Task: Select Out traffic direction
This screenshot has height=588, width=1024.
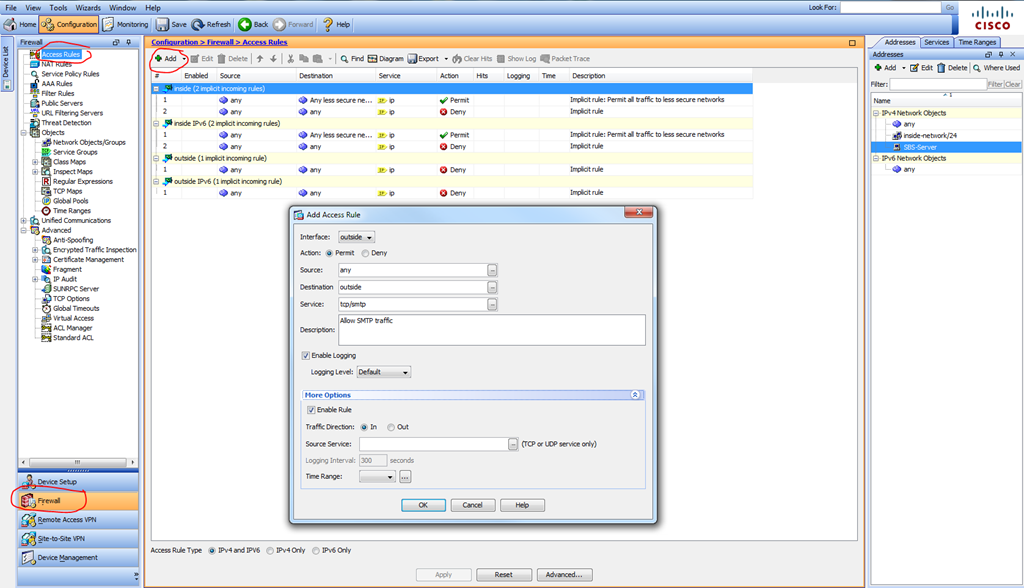Action: tap(391, 427)
